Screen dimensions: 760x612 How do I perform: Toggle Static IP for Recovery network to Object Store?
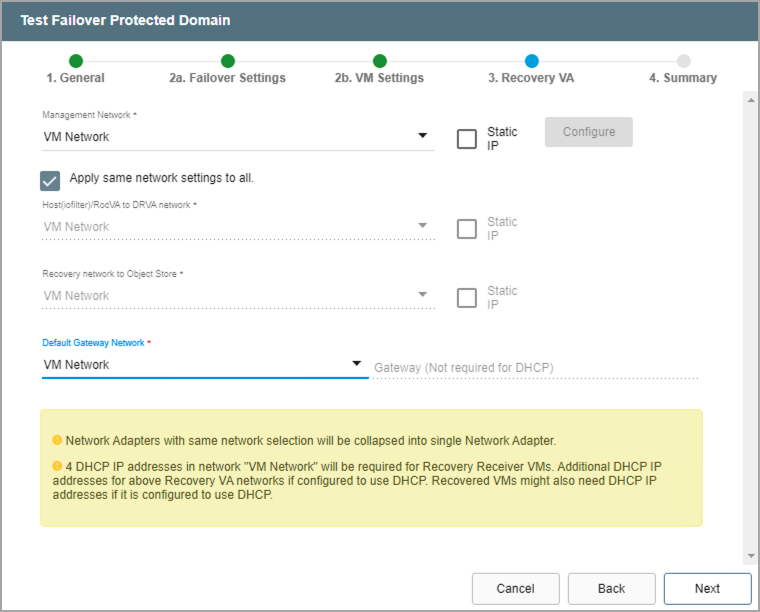tap(467, 298)
